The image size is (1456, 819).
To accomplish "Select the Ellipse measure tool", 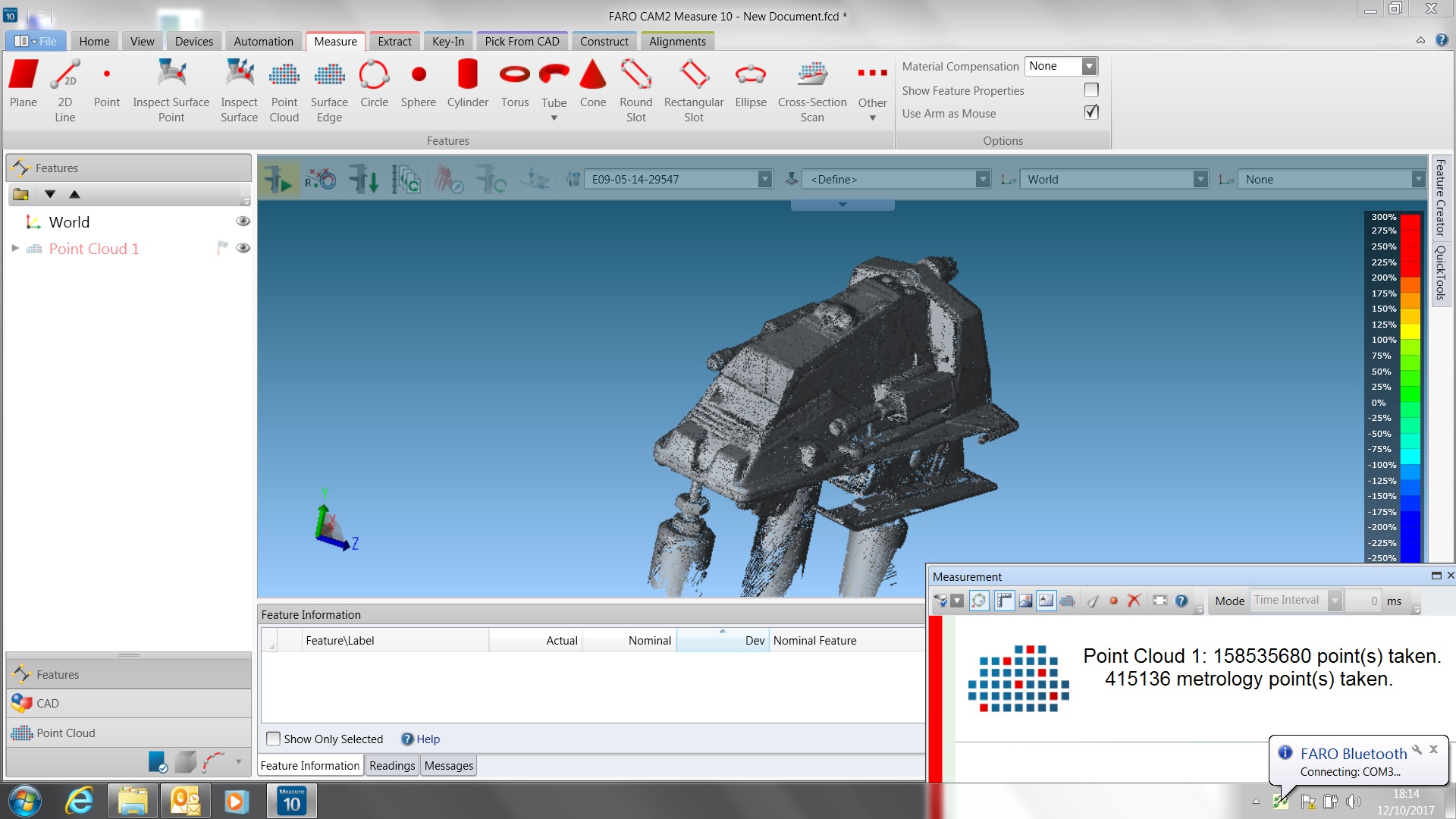I will click(x=751, y=83).
